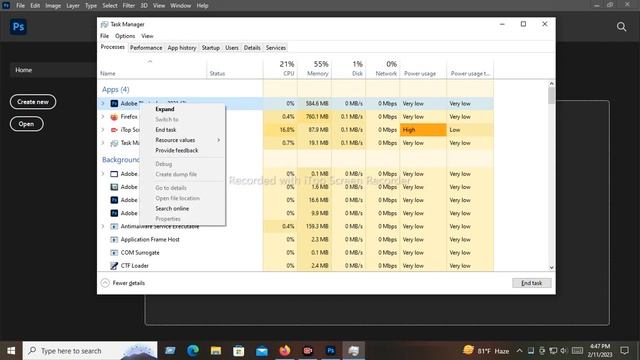Click in the Type here to search box

(x=90, y=351)
